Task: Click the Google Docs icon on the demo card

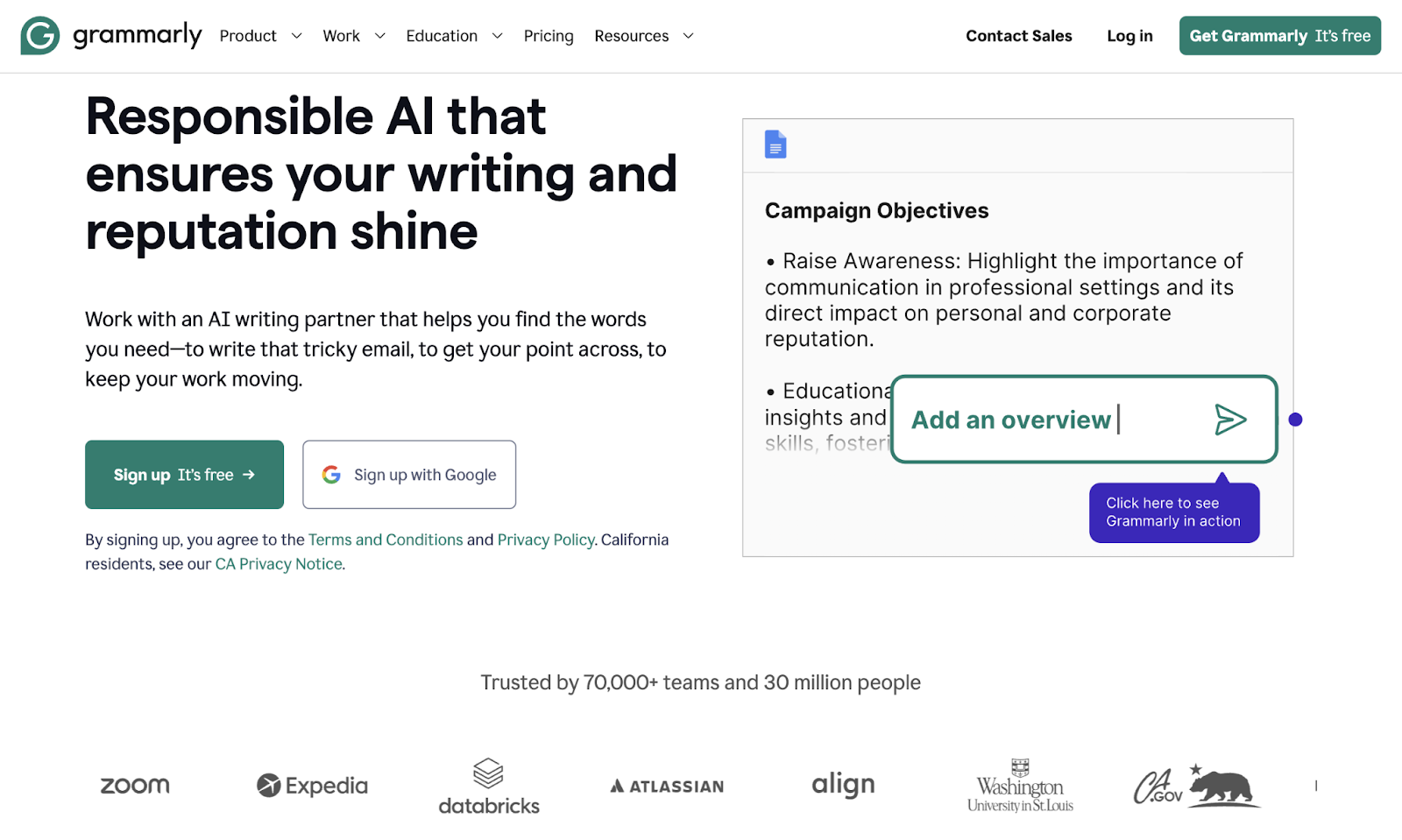Action: point(776,145)
